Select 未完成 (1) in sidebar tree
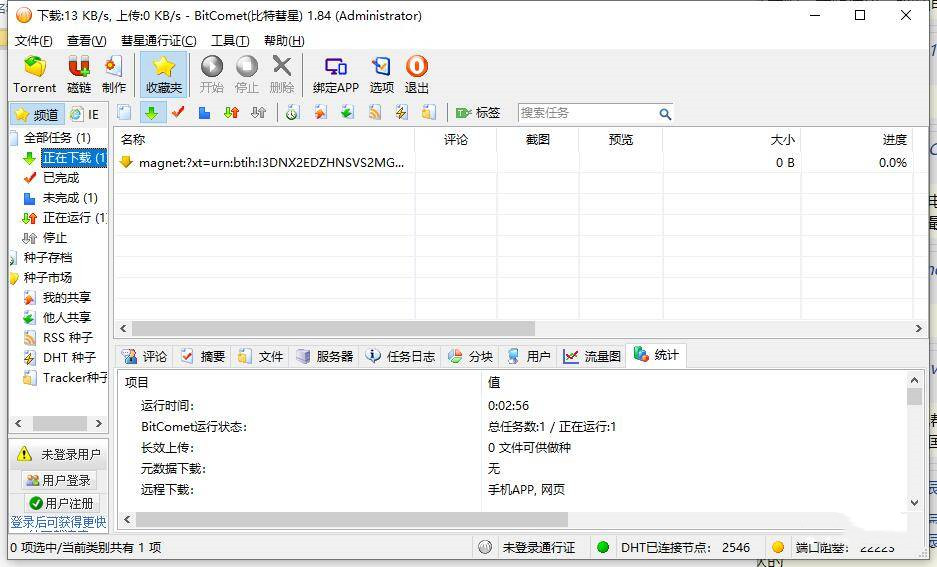Screen dimensions: 937x567 (70, 198)
